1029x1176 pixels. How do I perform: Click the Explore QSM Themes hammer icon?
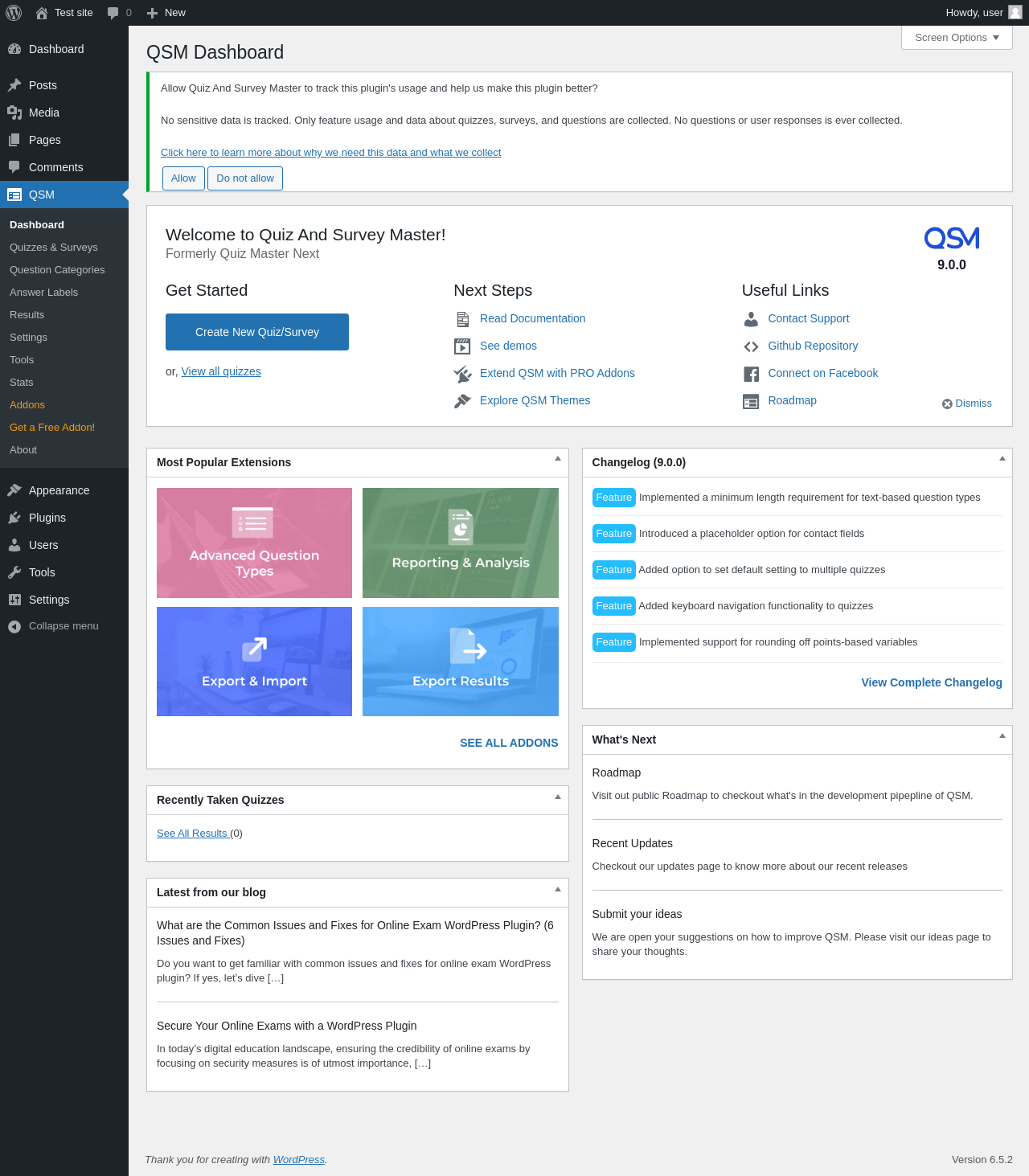coord(462,401)
